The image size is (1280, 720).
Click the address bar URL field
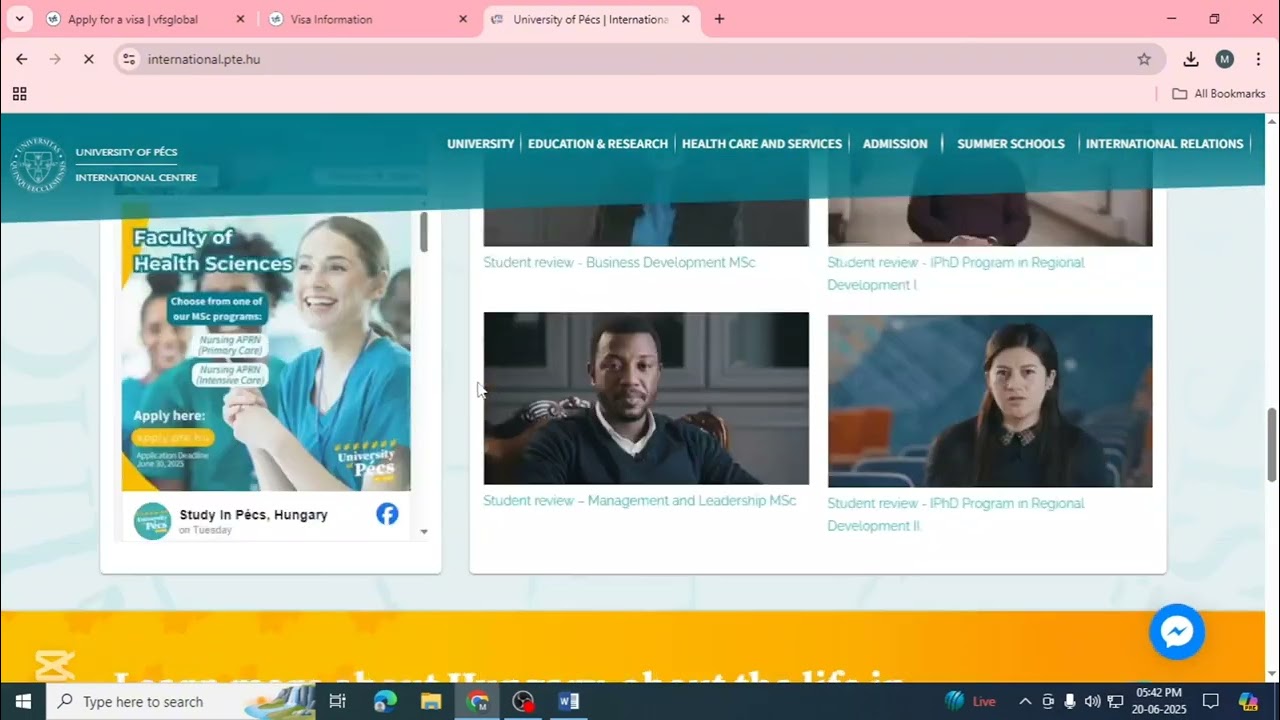640,59
